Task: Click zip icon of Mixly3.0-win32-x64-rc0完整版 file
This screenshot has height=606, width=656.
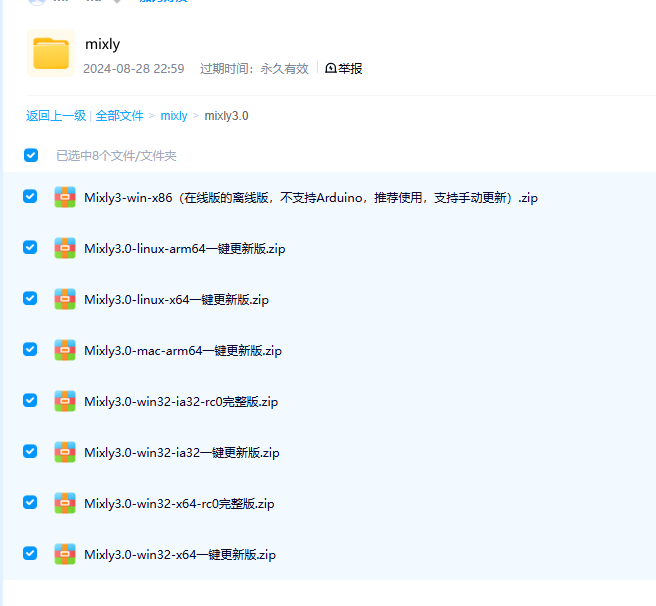Action: 65,503
